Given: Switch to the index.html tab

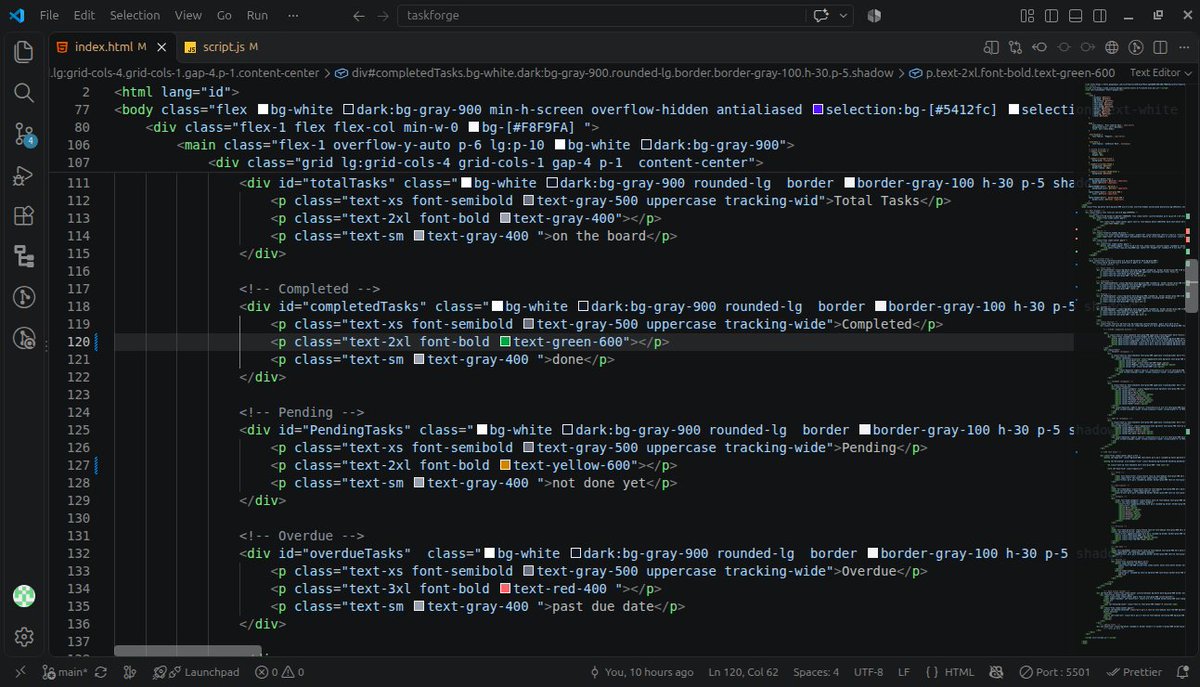Looking at the screenshot, I should (111, 47).
